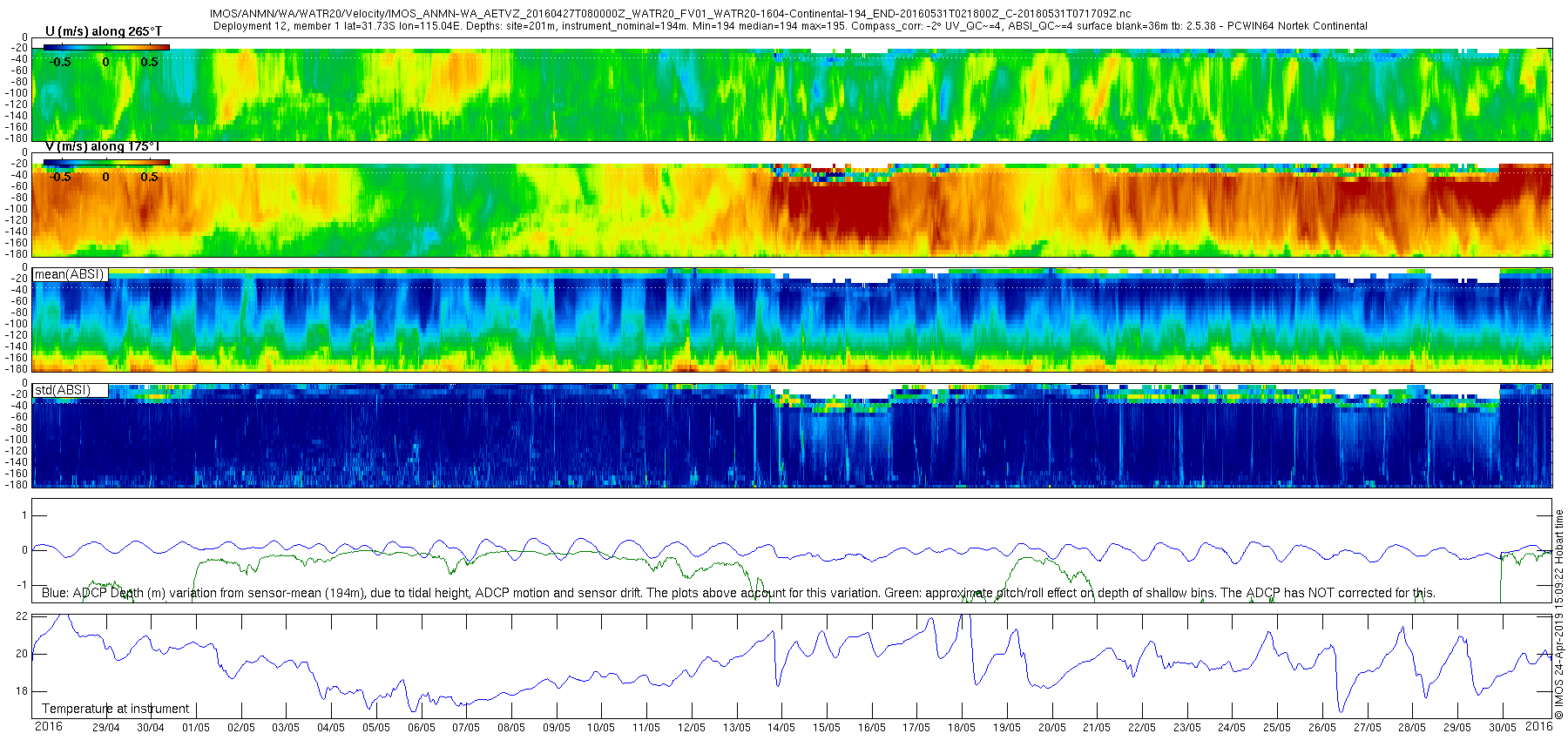
Task: Click the 'Temperature at instrument' label
Action: click(x=116, y=709)
